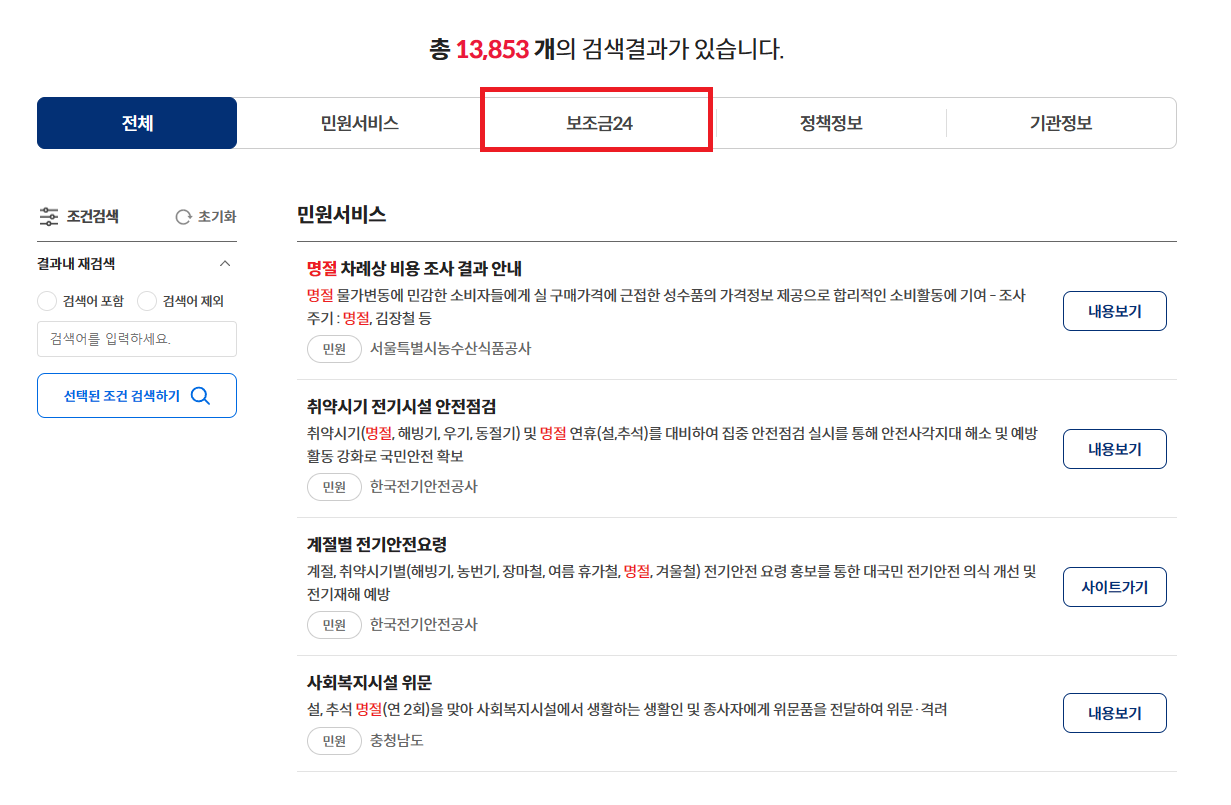Click 내용보기 for 취약시기 전기시설 안전점검
Viewport: 1231px width, 805px height.
(1114, 449)
